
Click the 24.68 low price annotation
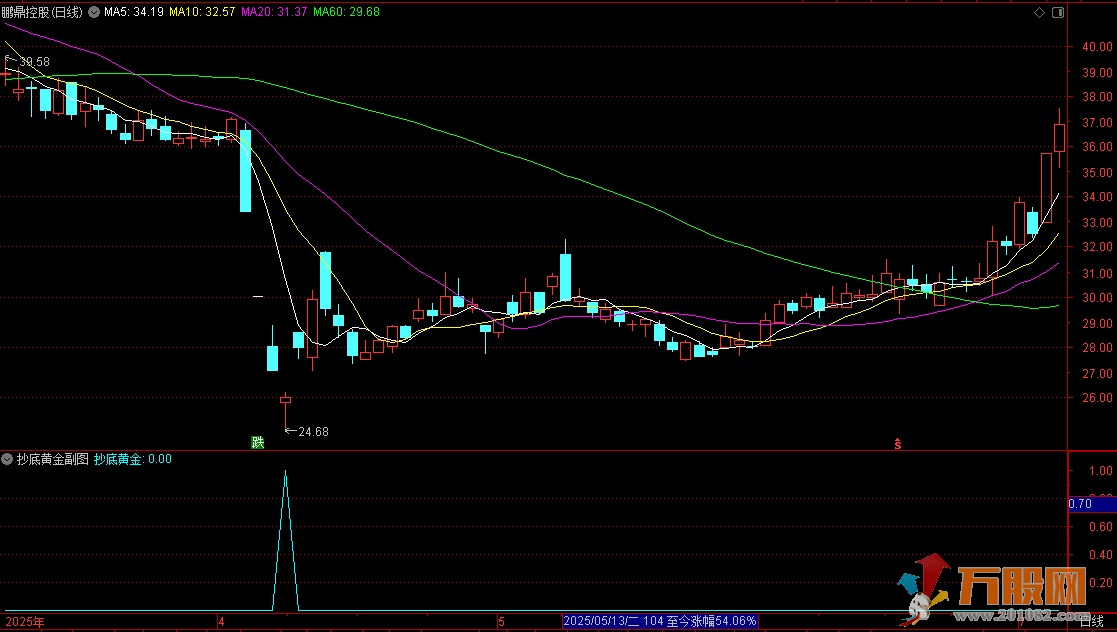pos(312,432)
